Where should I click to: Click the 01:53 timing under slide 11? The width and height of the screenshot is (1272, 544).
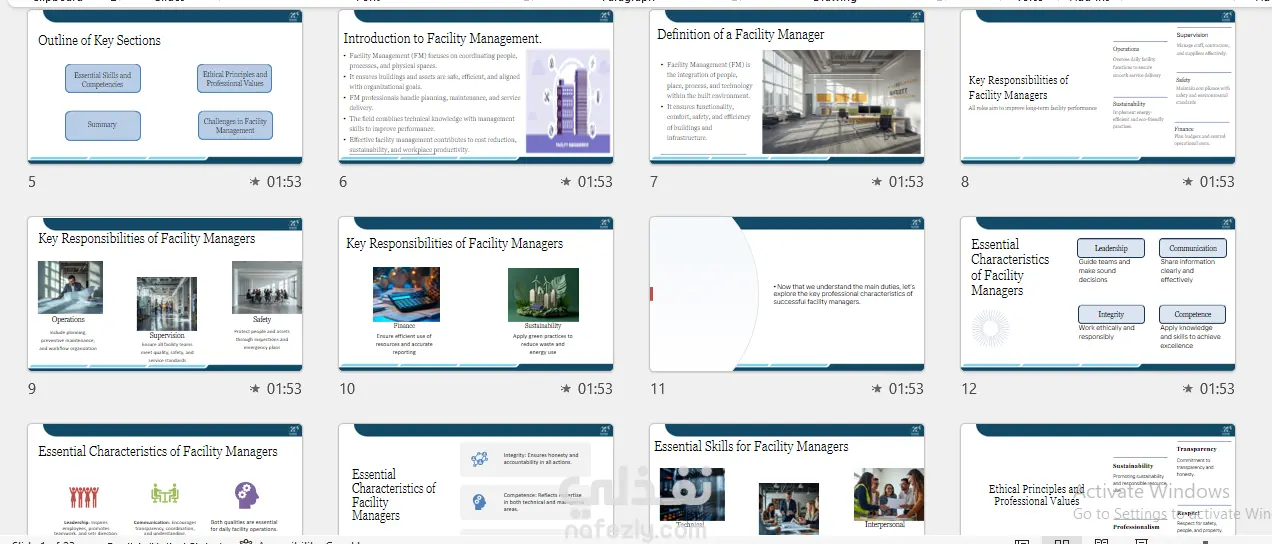tap(906, 388)
